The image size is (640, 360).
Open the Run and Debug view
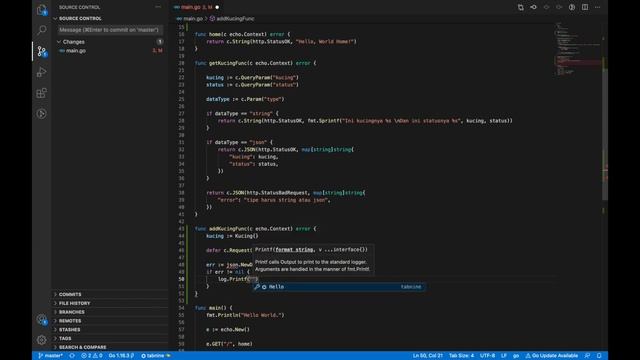point(42,72)
